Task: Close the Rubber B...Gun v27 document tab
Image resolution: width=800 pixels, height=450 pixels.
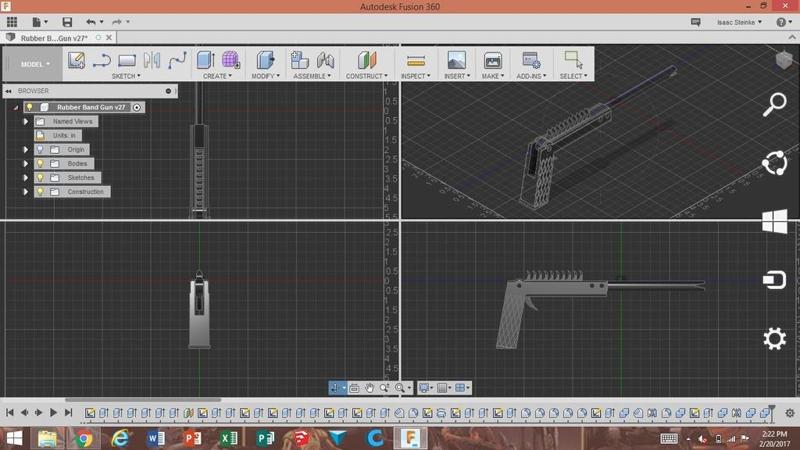Action: [109, 38]
